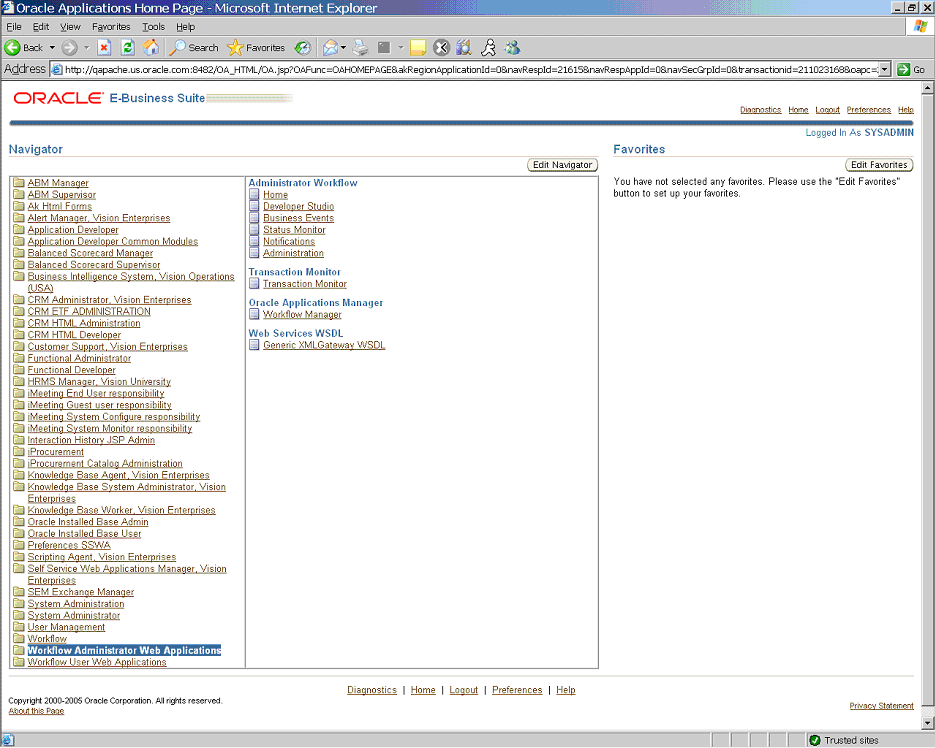
Task: Click the Mail envelope toolbar icon
Action: [330, 48]
